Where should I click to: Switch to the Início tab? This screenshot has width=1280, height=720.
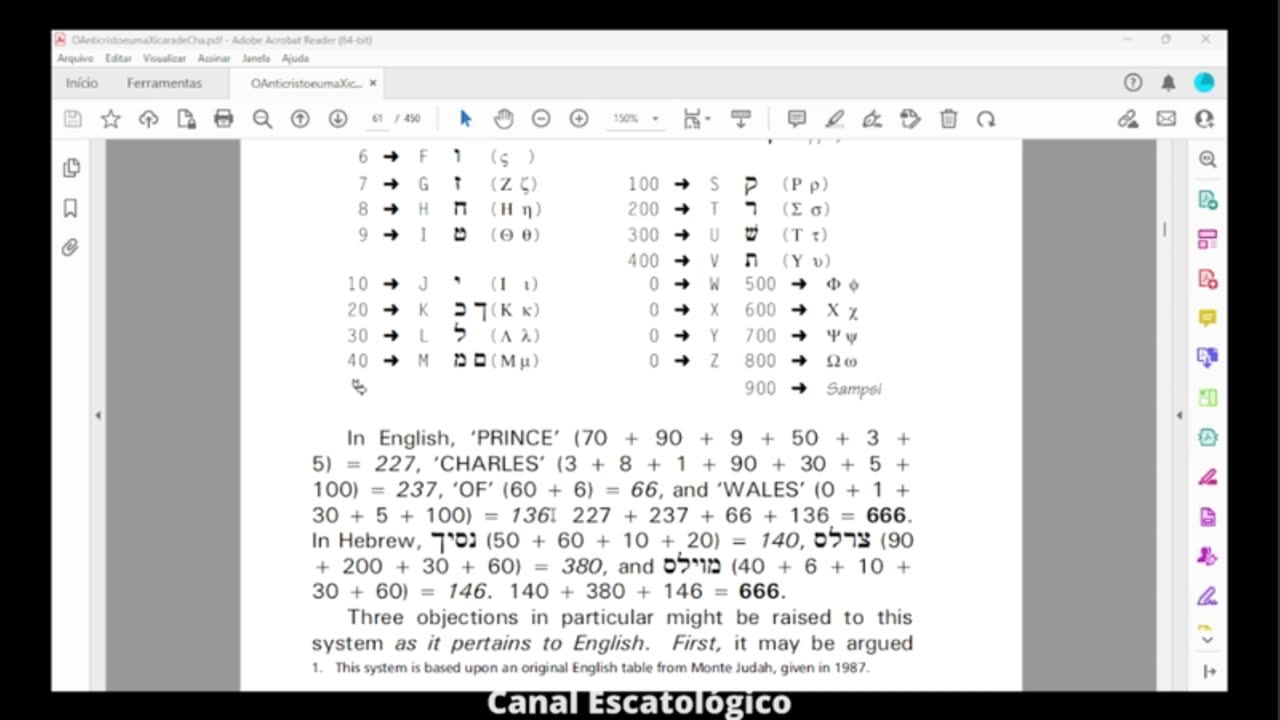(x=82, y=83)
